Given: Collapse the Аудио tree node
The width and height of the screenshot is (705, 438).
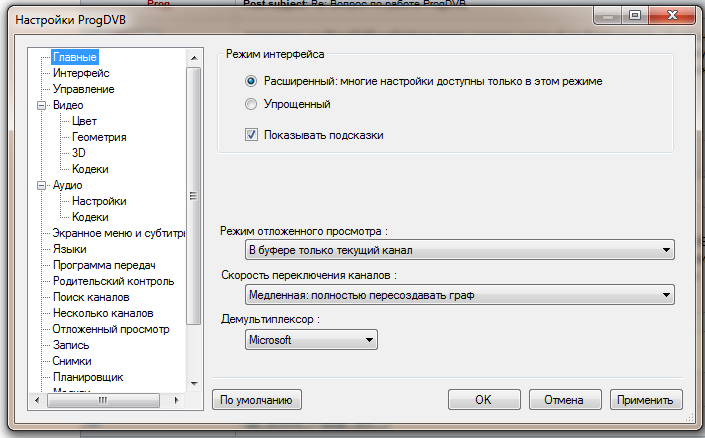Looking at the screenshot, I should tap(42, 185).
